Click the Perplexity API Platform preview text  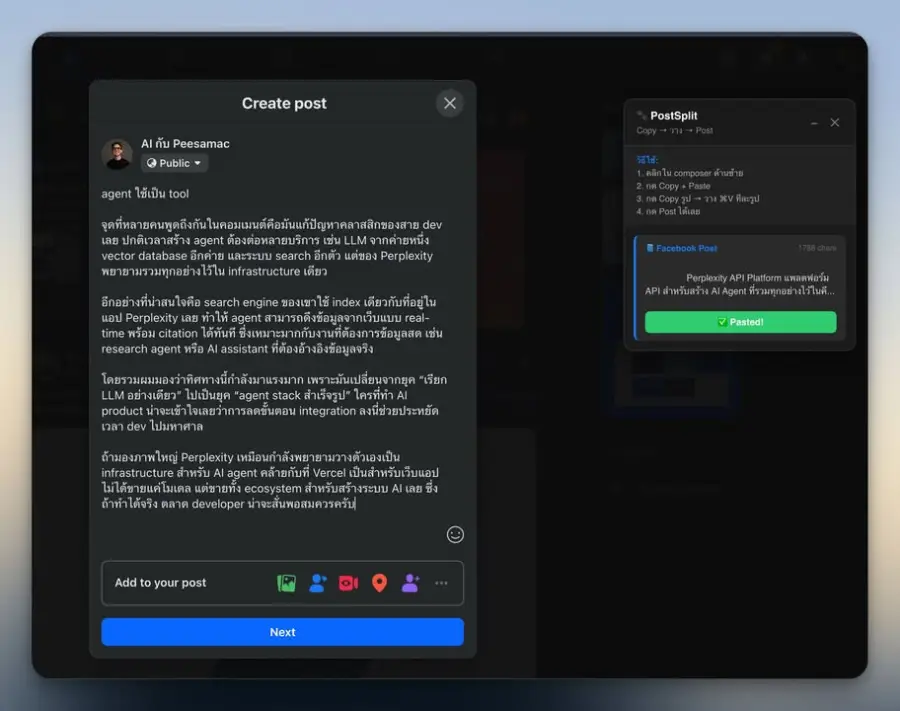(x=740, y=285)
